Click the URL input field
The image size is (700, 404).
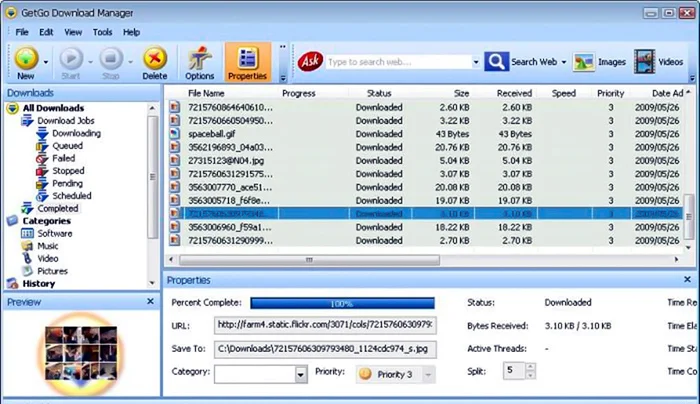tap(325, 325)
